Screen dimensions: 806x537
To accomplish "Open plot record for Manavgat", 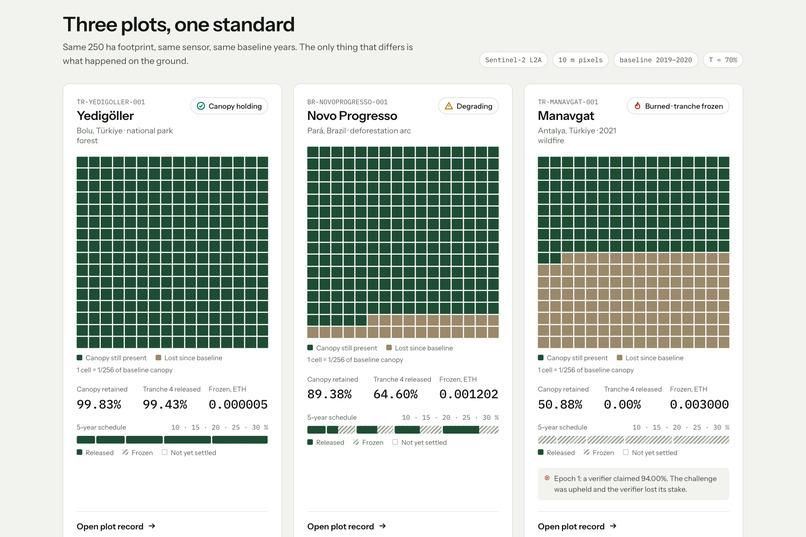I will 577,526.
